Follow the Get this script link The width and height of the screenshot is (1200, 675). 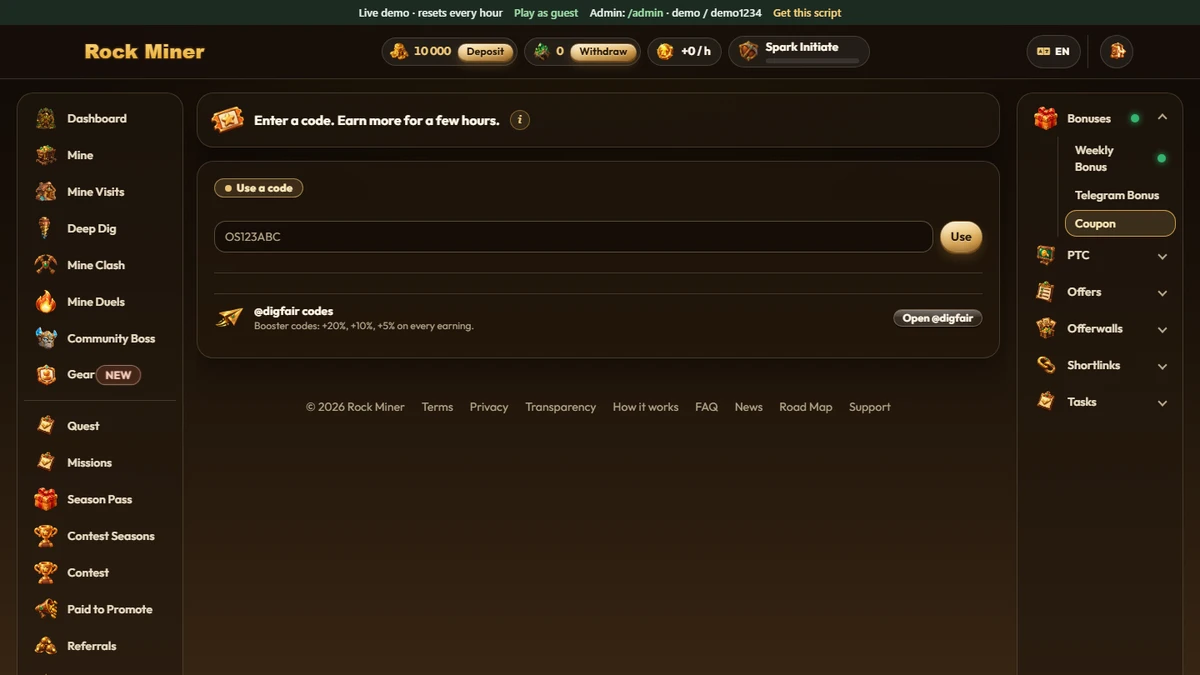click(x=807, y=13)
